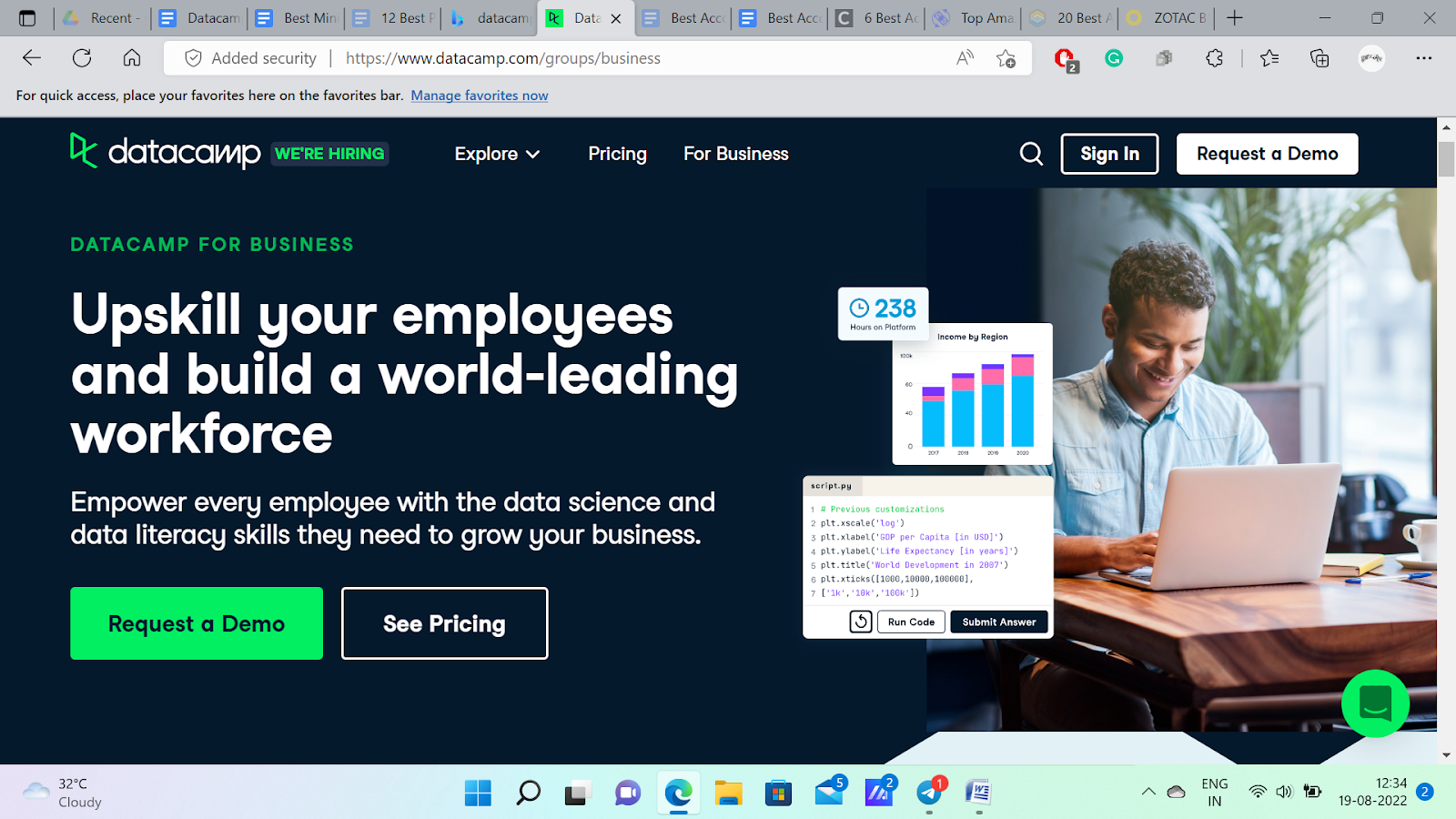
Task: Go back to the previous page
Action: tap(32, 58)
